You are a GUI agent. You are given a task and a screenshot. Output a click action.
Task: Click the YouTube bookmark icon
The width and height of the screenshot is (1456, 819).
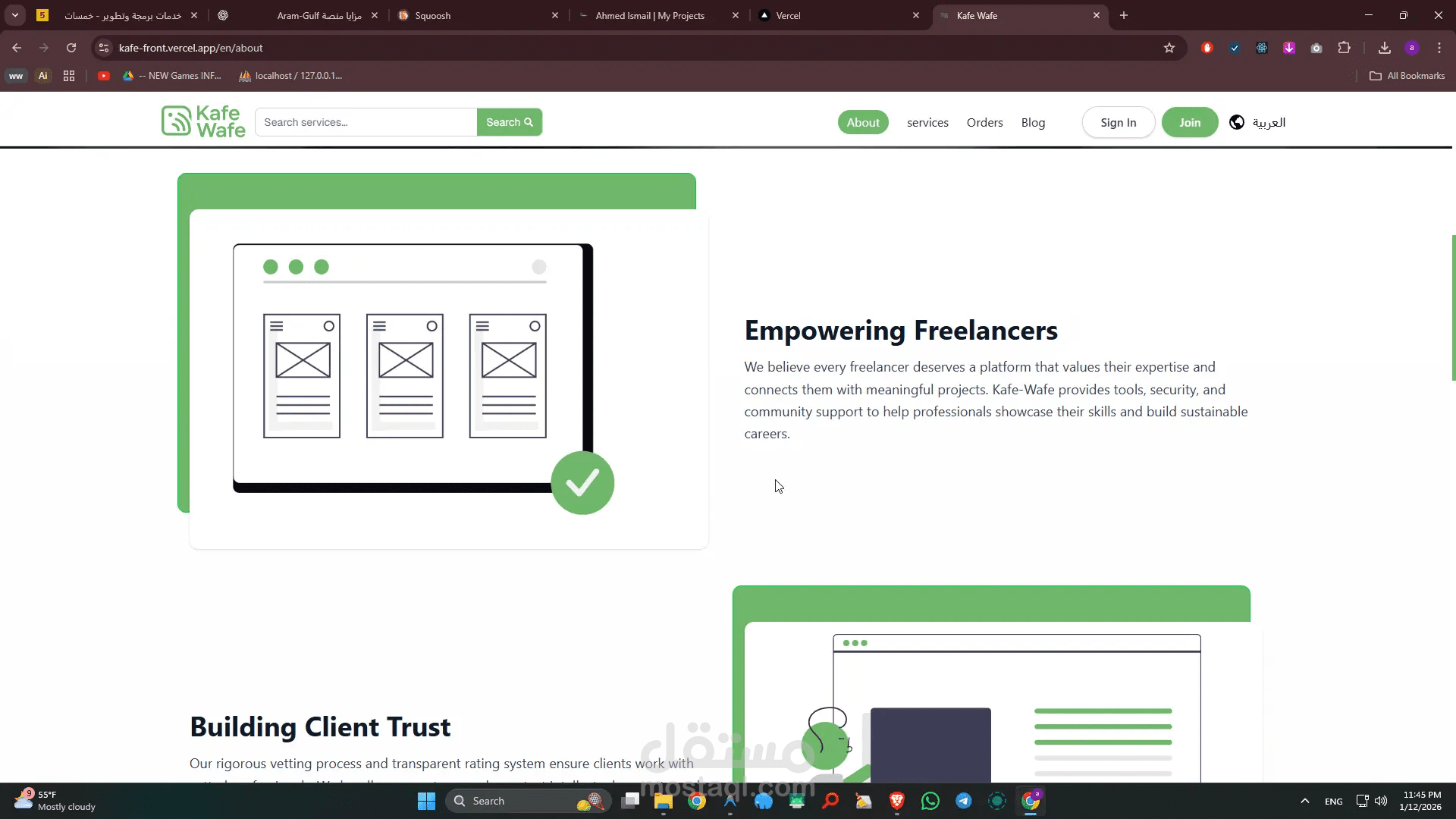(104, 76)
